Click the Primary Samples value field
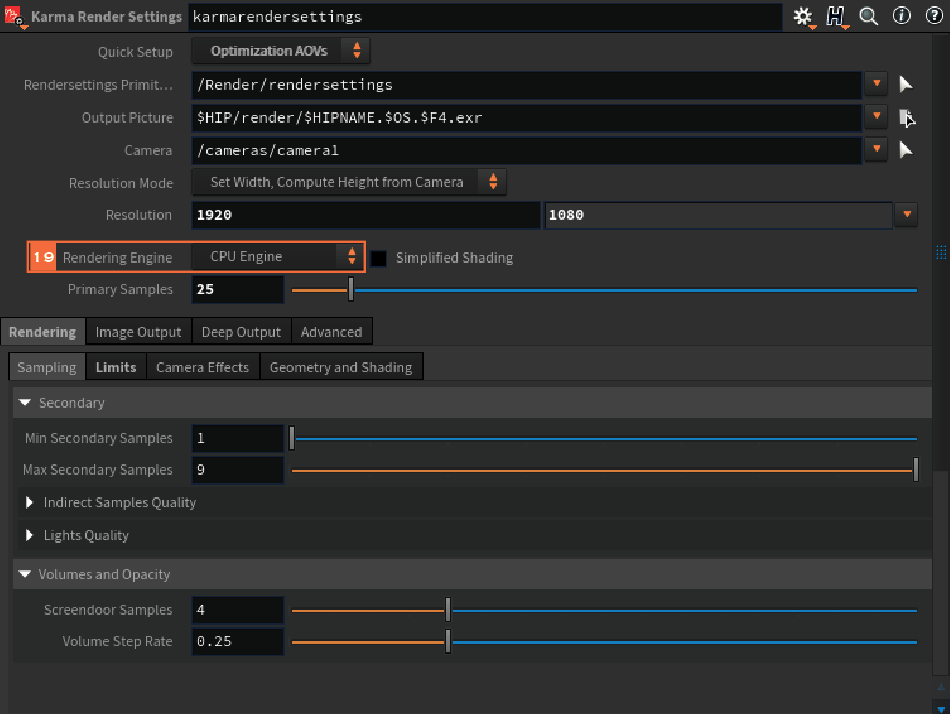Image resolution: width=950 pixels, height=714 pixels. [238, 289]
